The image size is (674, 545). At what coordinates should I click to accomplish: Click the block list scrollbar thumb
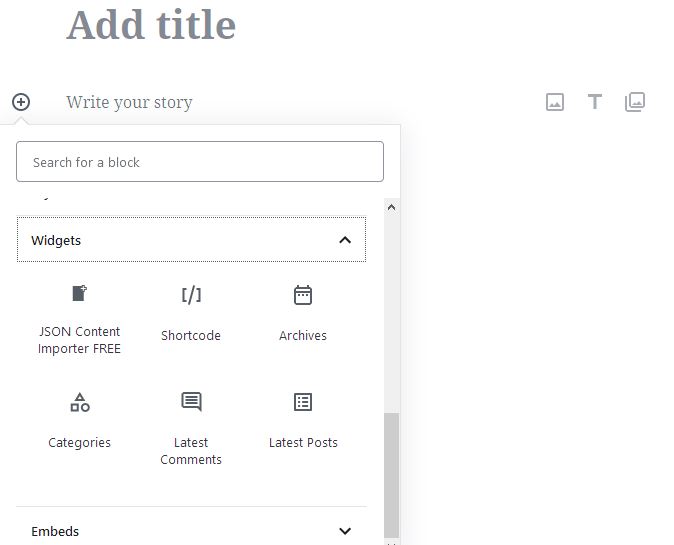[x=391, y=475]
